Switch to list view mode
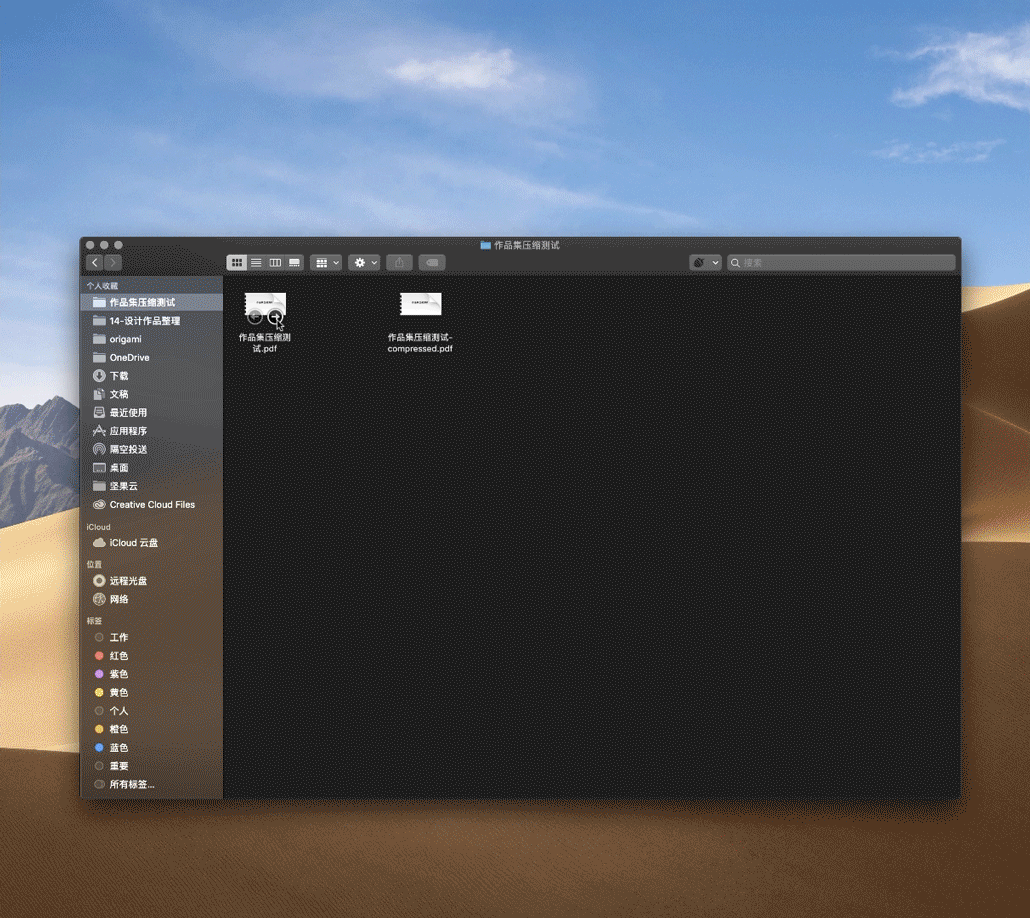Image resolution: width=1030 pixels, height=918 pixels. tap(256, 263)
